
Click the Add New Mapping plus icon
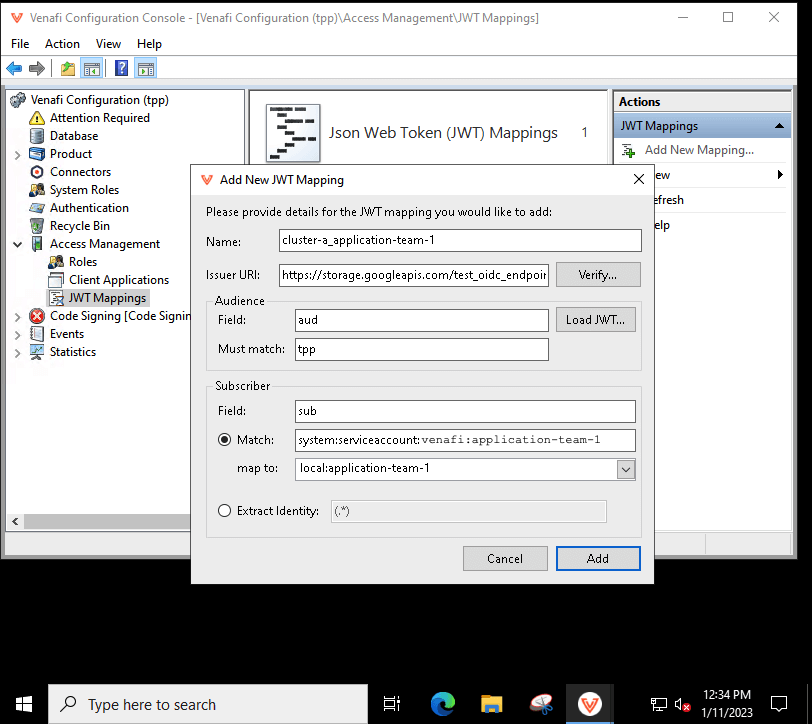coord(629,151)
